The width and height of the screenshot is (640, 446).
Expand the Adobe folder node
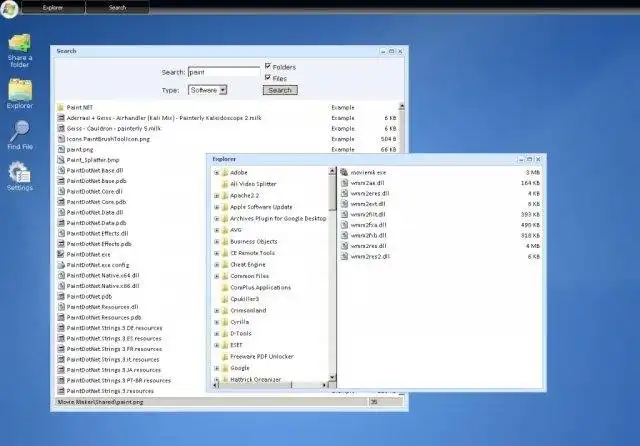tap(217, 173)
